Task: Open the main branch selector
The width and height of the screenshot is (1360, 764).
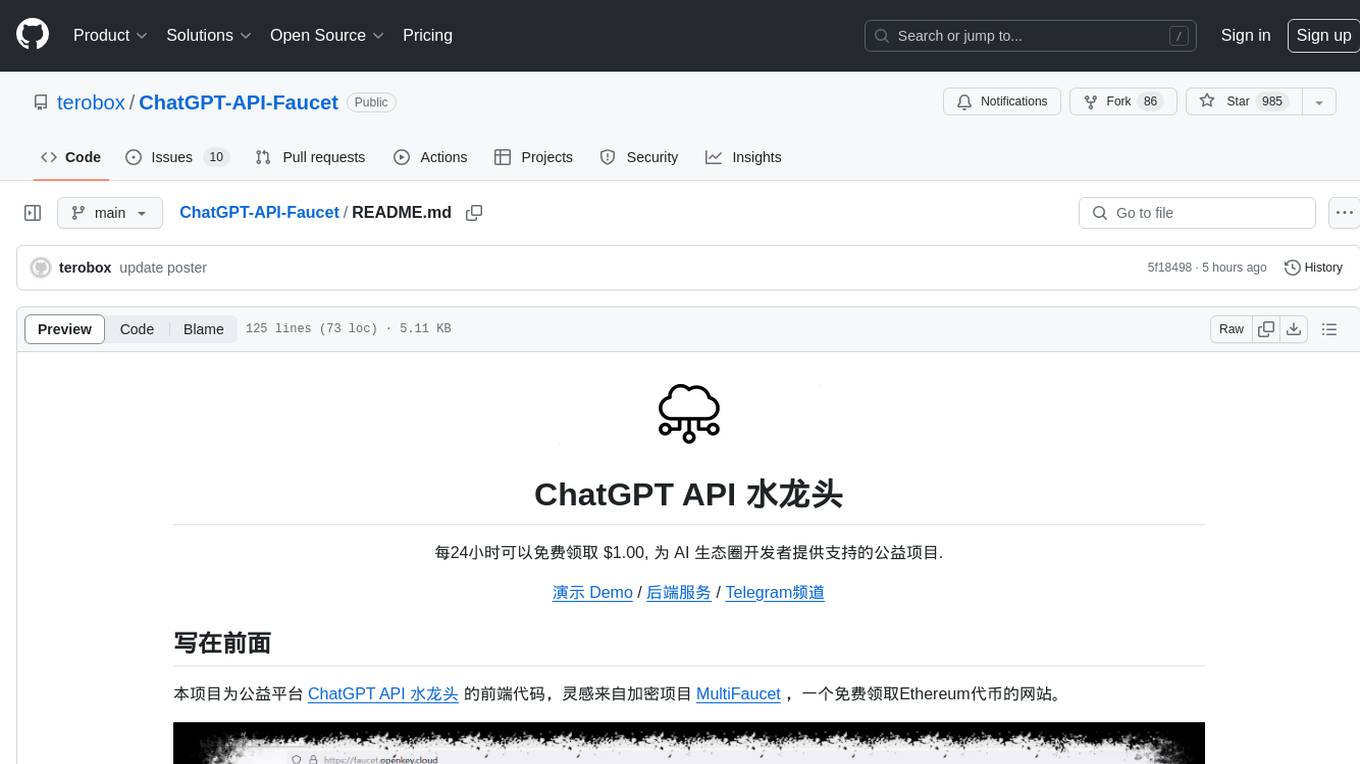Action: (110, 213)
